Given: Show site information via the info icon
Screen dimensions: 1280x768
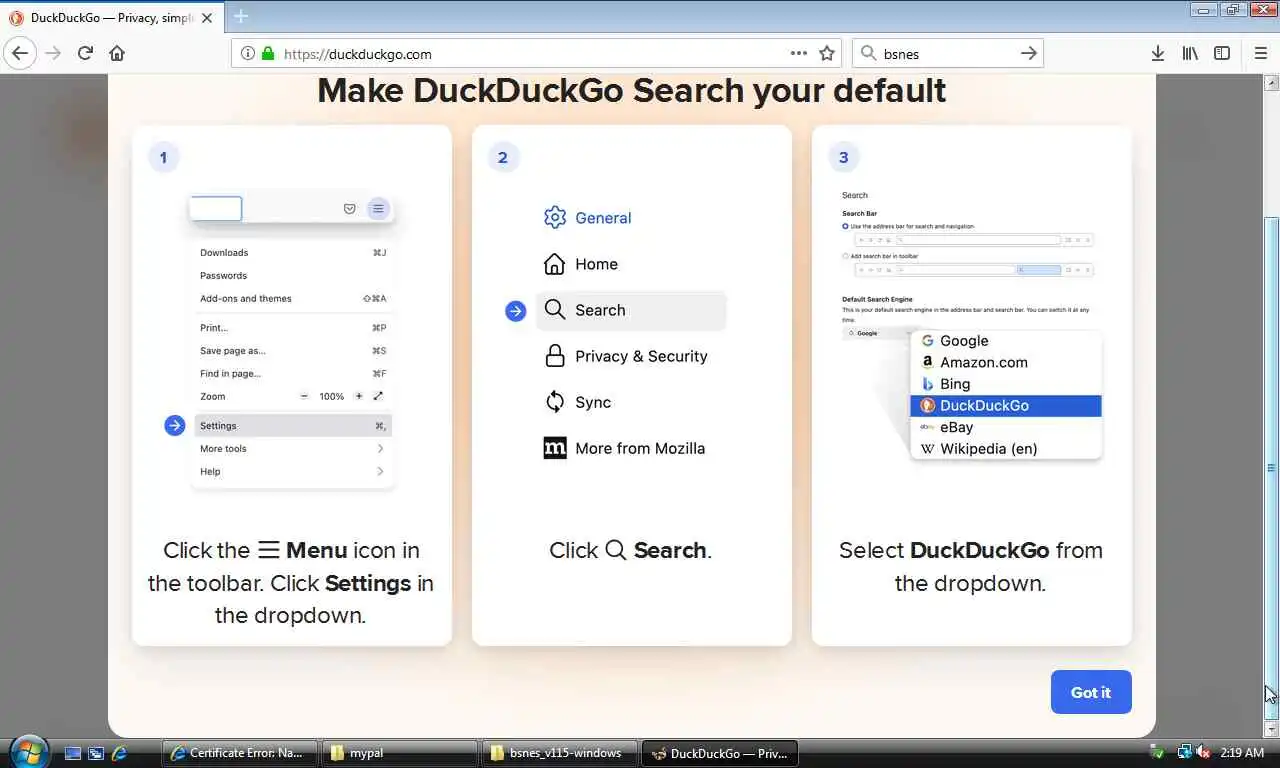Looking at the screenshot, I should (248, 54).
